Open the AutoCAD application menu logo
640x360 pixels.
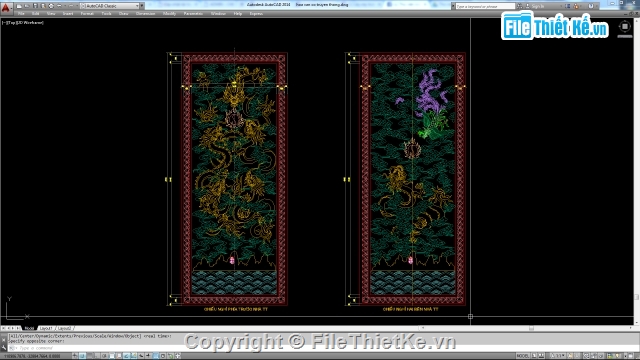(6, 7)
